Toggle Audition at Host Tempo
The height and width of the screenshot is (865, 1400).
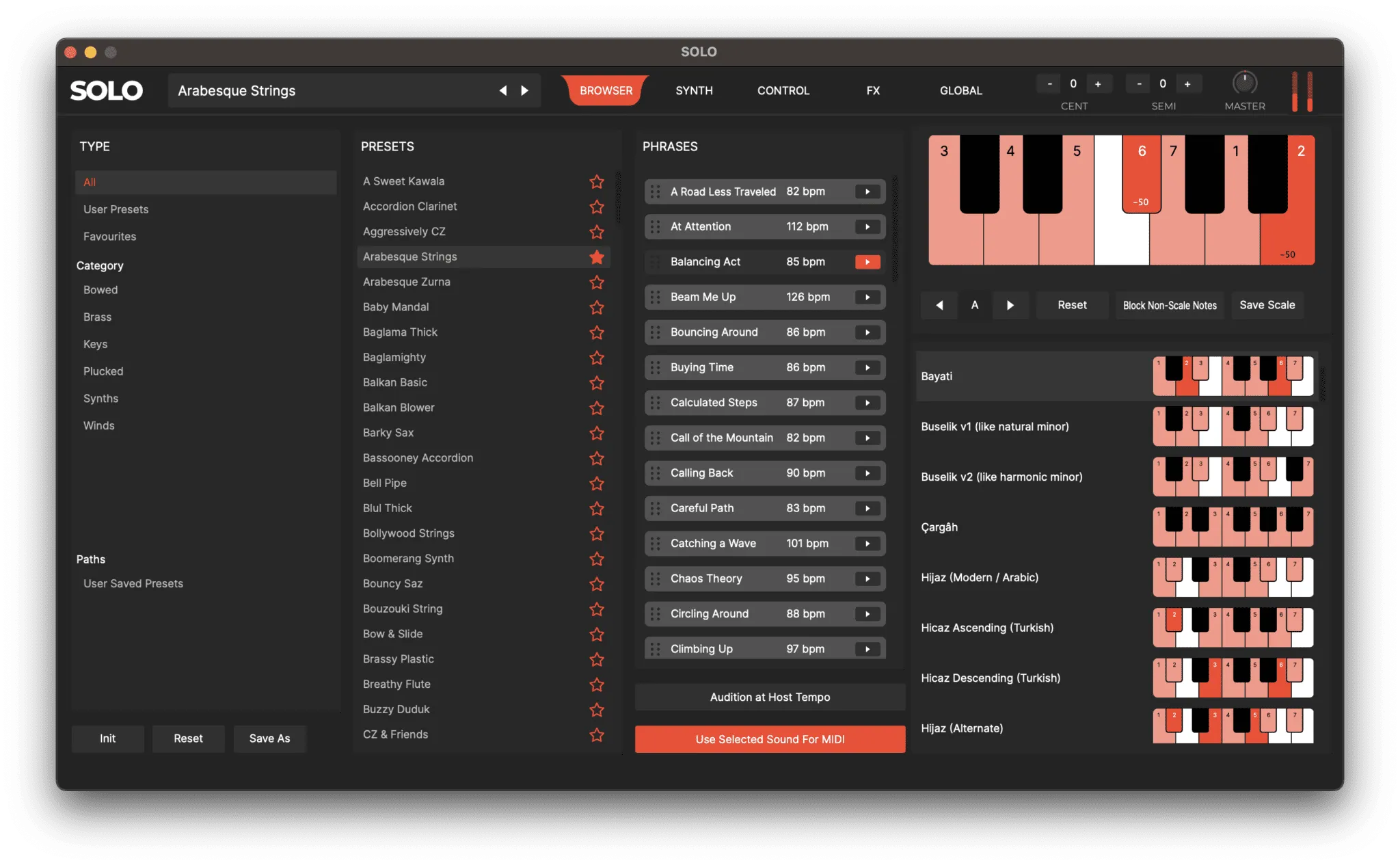pyautogui.click(x=770, y=697)
